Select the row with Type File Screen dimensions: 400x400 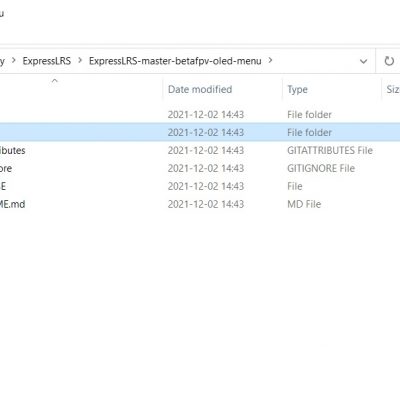coord(200,186)
